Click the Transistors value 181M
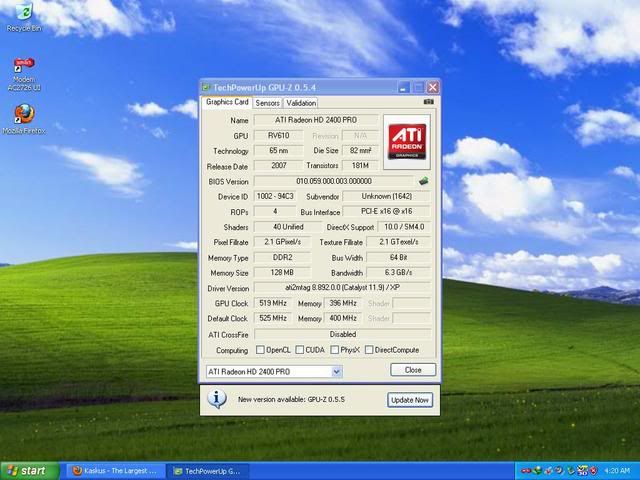This screenshot has width=640, height=480. (360, 166)
